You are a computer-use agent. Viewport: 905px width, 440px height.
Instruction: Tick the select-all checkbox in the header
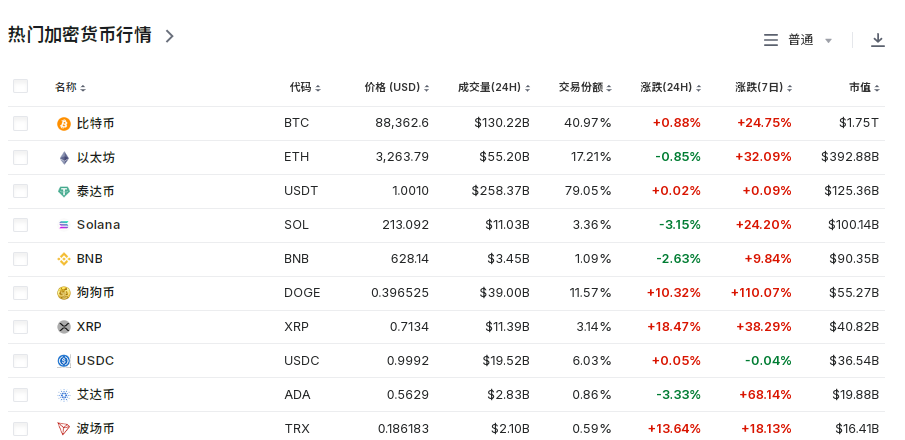pyautogui.click(x=20, y=87)
